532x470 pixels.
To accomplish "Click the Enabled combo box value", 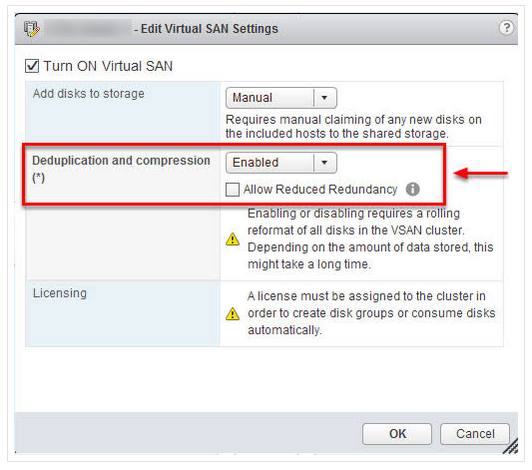I will point(270,163).
